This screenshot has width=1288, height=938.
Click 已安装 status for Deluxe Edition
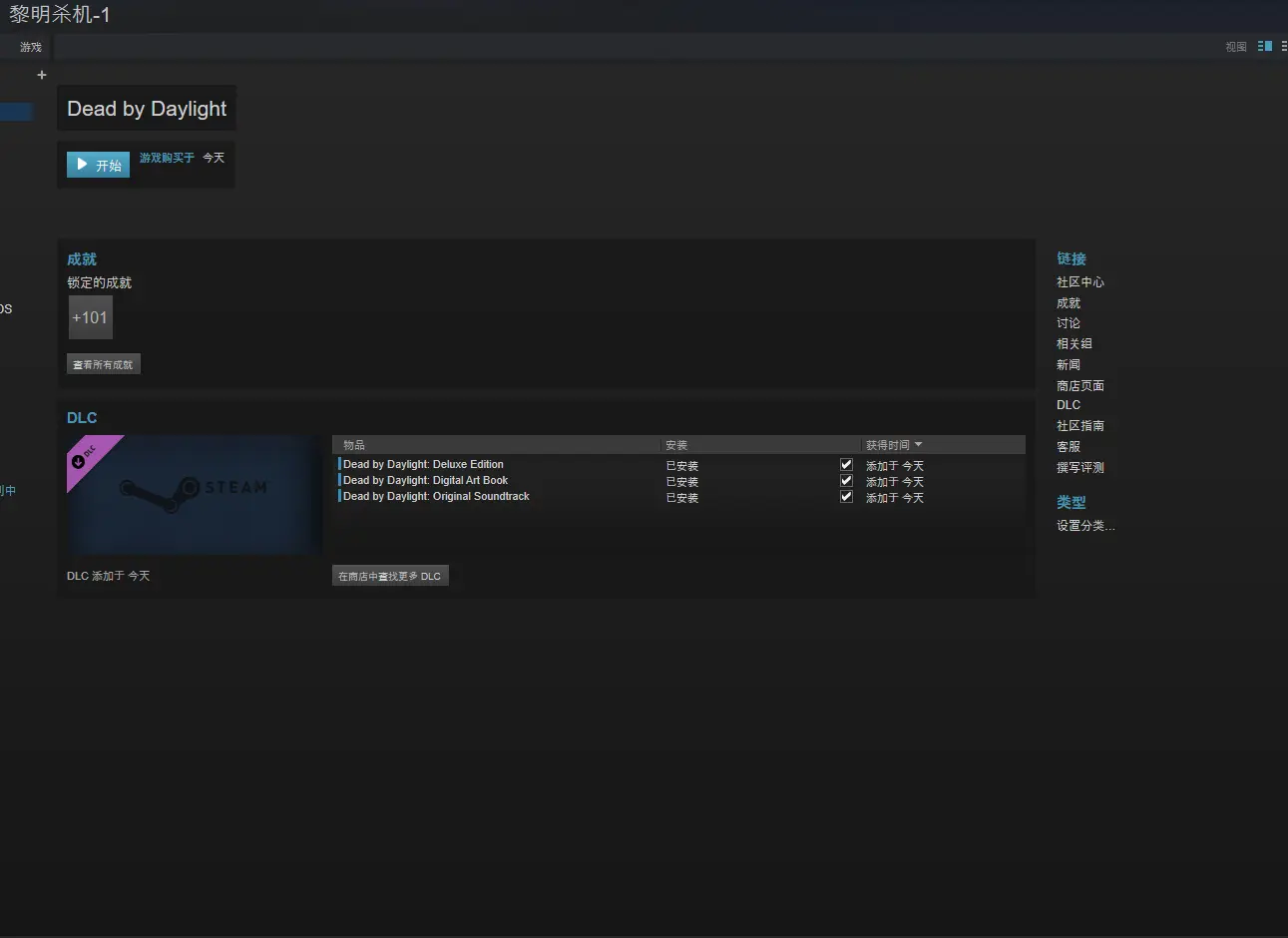click(x=682, y=466)
